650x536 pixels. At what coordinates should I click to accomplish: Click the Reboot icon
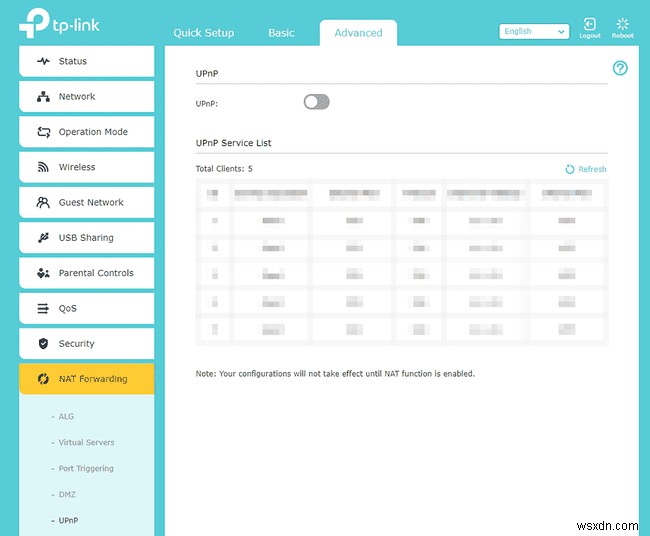click(622, 24)
